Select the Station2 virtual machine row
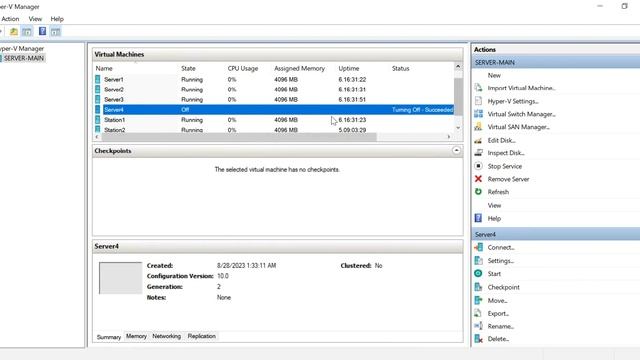Screen dimensions: 640x360 [274, 129]
